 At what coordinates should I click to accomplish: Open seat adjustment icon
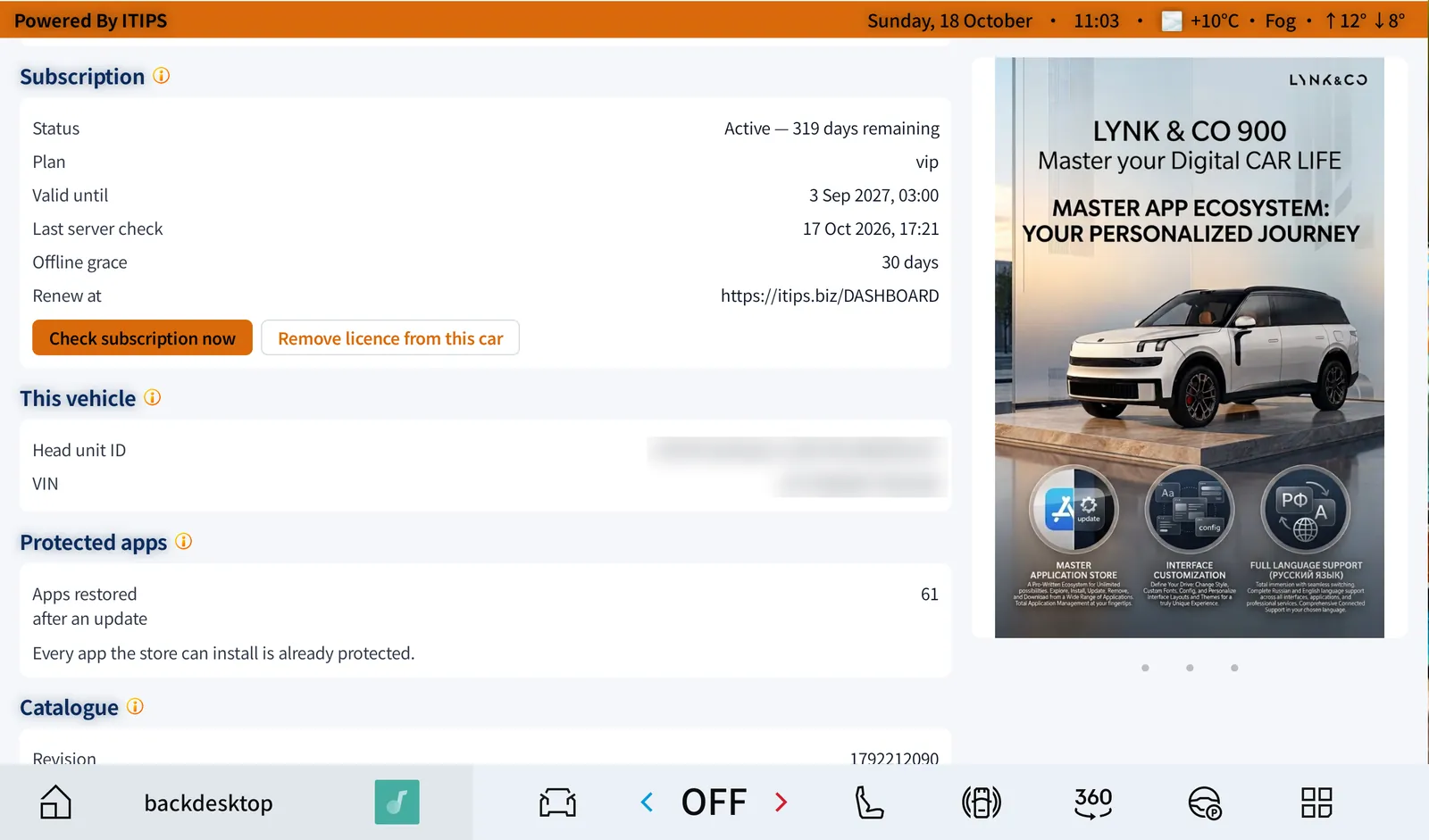[x=869, y=802]
